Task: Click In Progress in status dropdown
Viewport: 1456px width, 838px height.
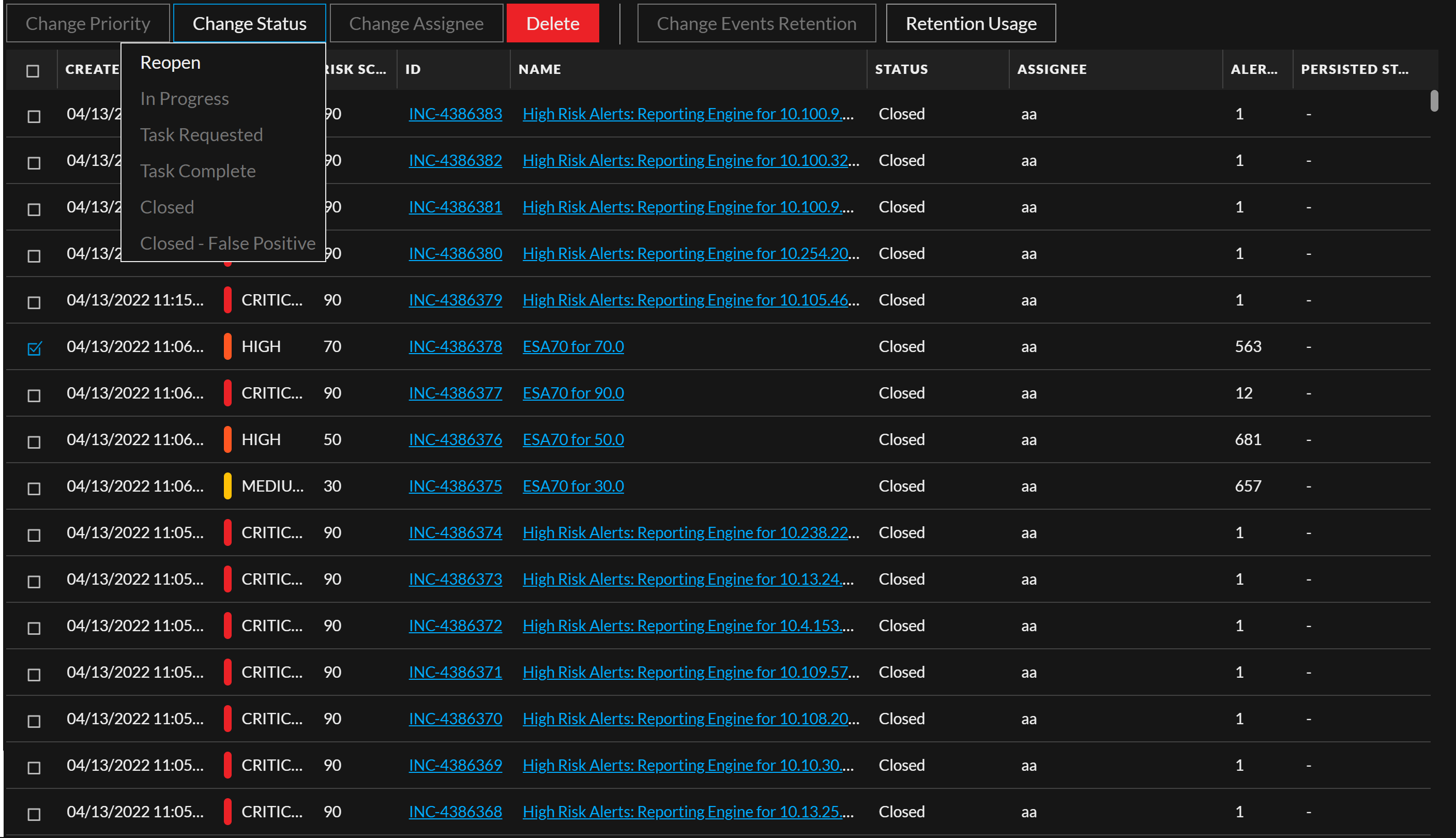Action: tap(184, 98)
